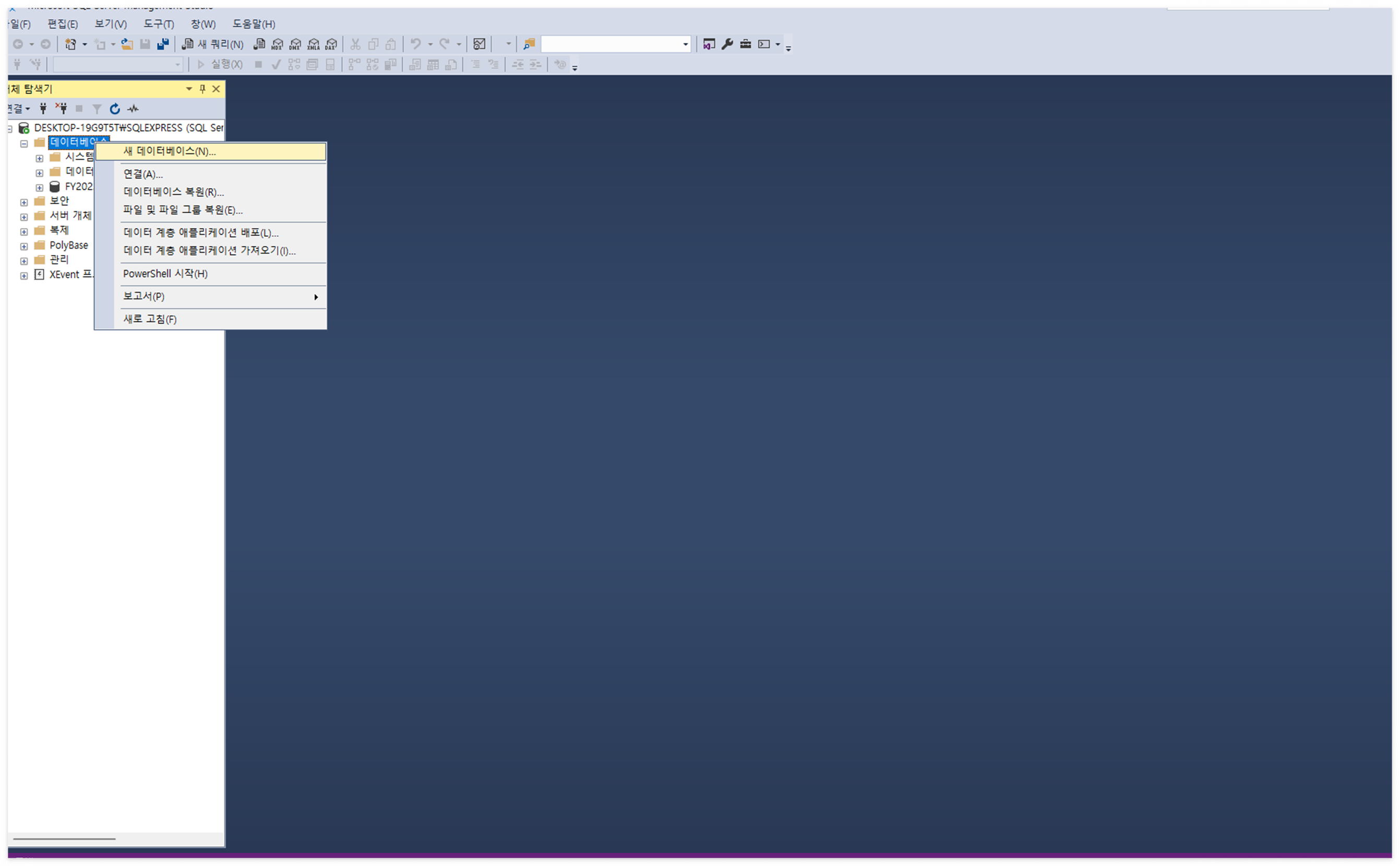1400x866 pixels.
Task: Click the Open File folder icon
Action: 127,44
